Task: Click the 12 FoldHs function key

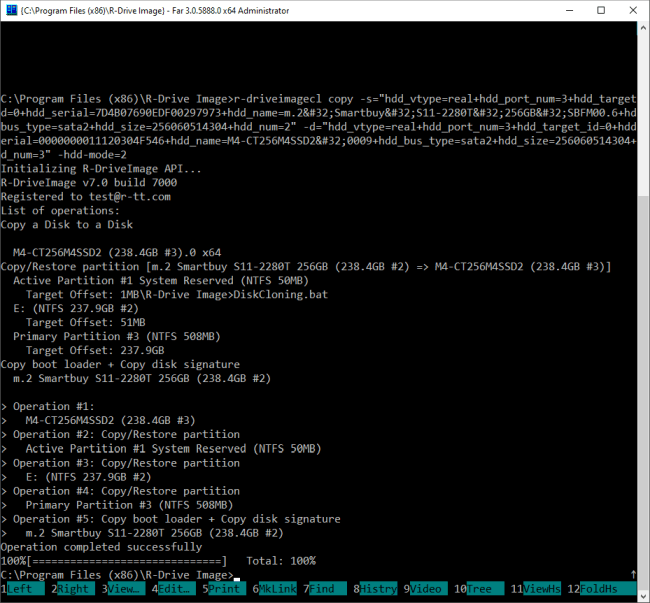Action: coord(602,588)
